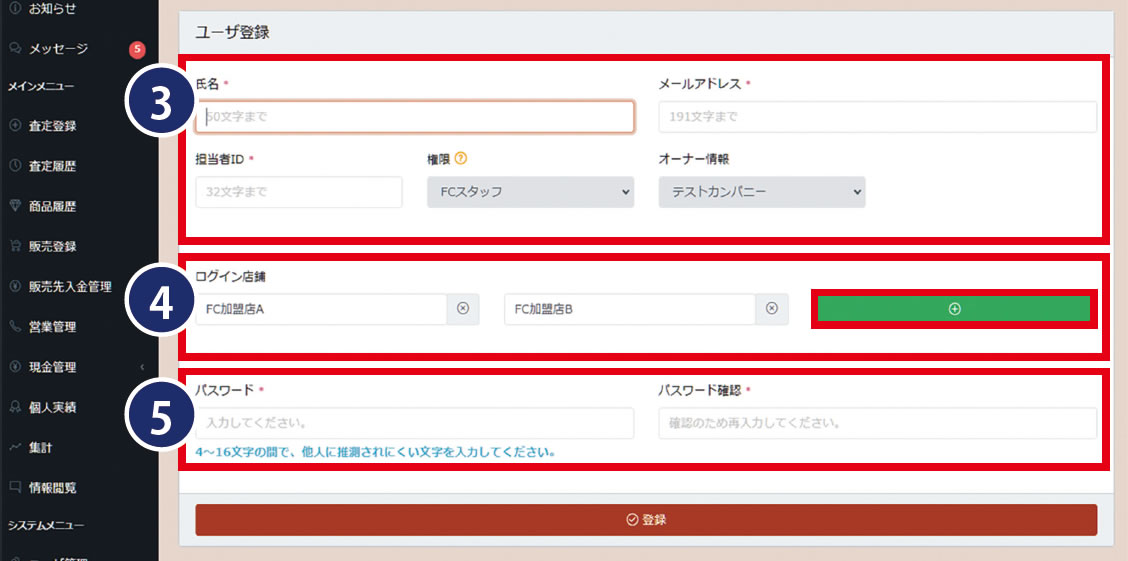Open 査定登録 in the sidebar
Viewport: 1128px width, 561px height.
point(52,126)
